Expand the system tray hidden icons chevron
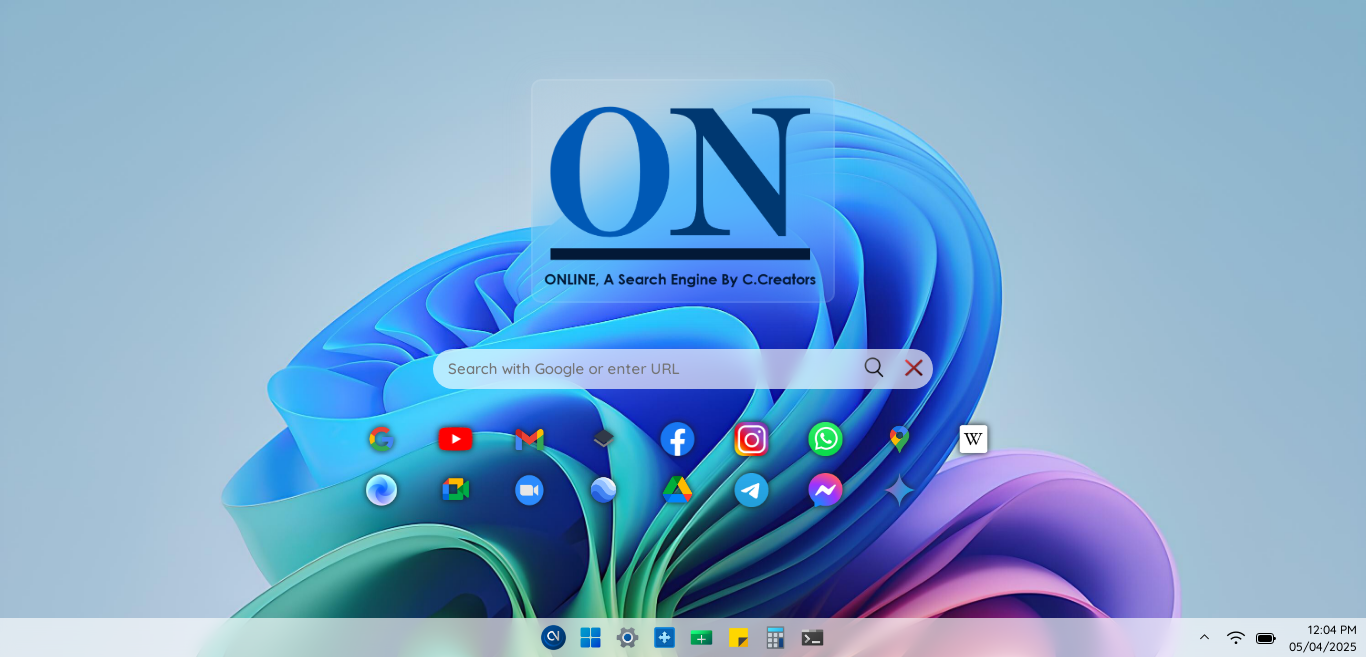 pyautogui.click(x=1204, y=638)
